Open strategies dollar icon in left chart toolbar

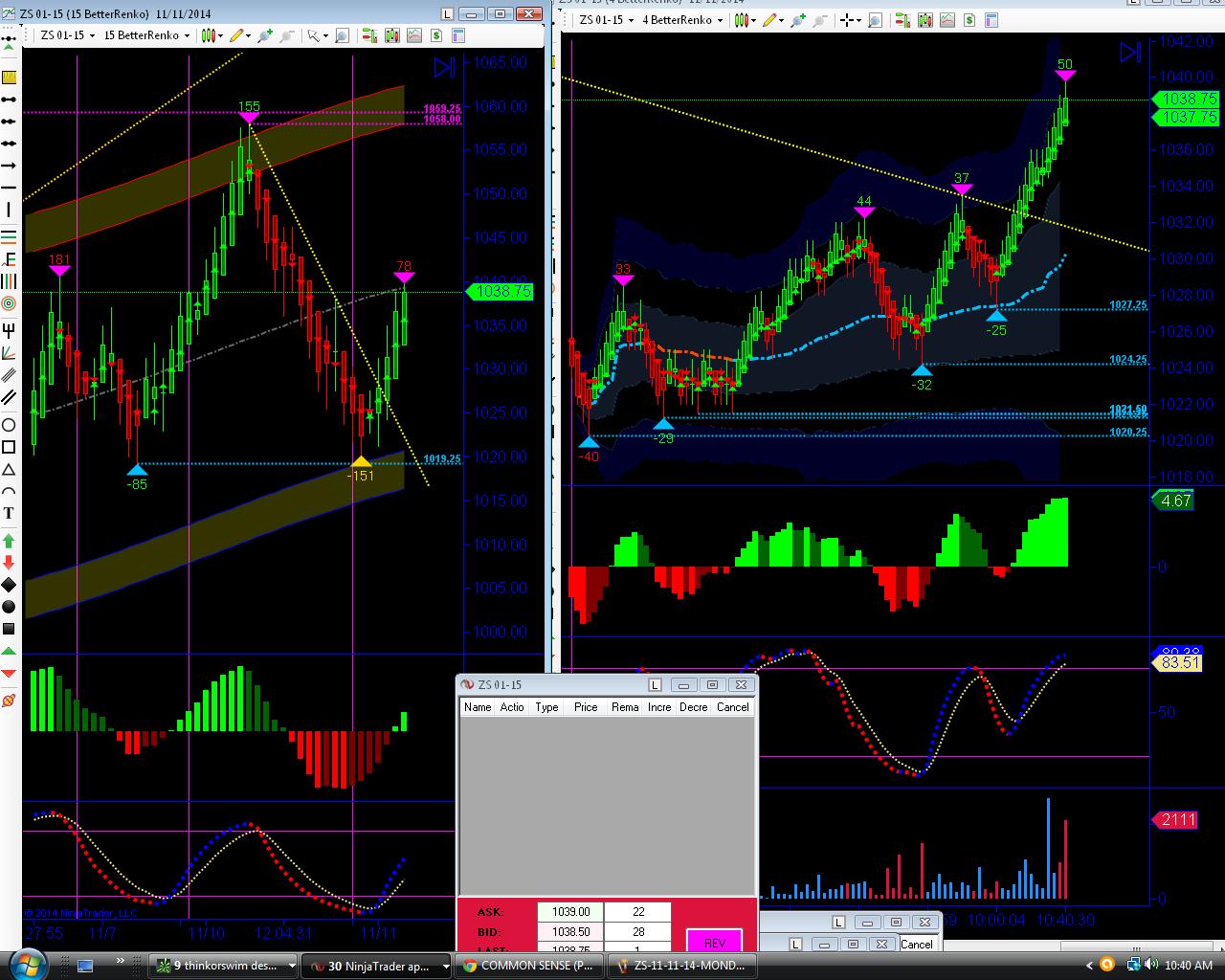(436, 35)
